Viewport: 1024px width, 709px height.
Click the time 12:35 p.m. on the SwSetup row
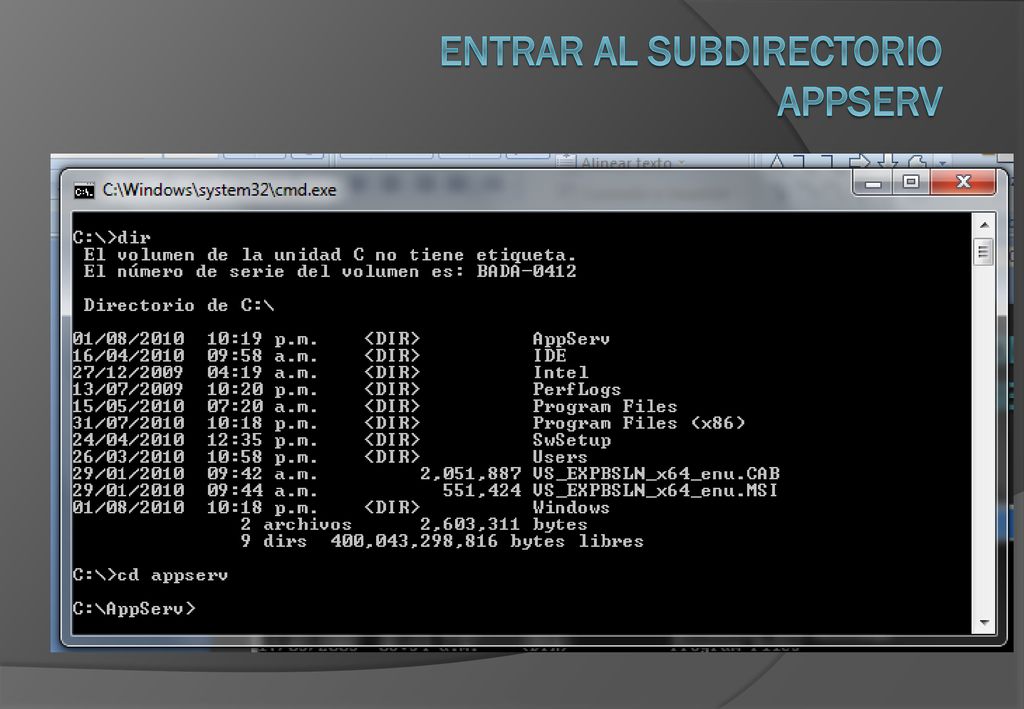coord(263,440)
